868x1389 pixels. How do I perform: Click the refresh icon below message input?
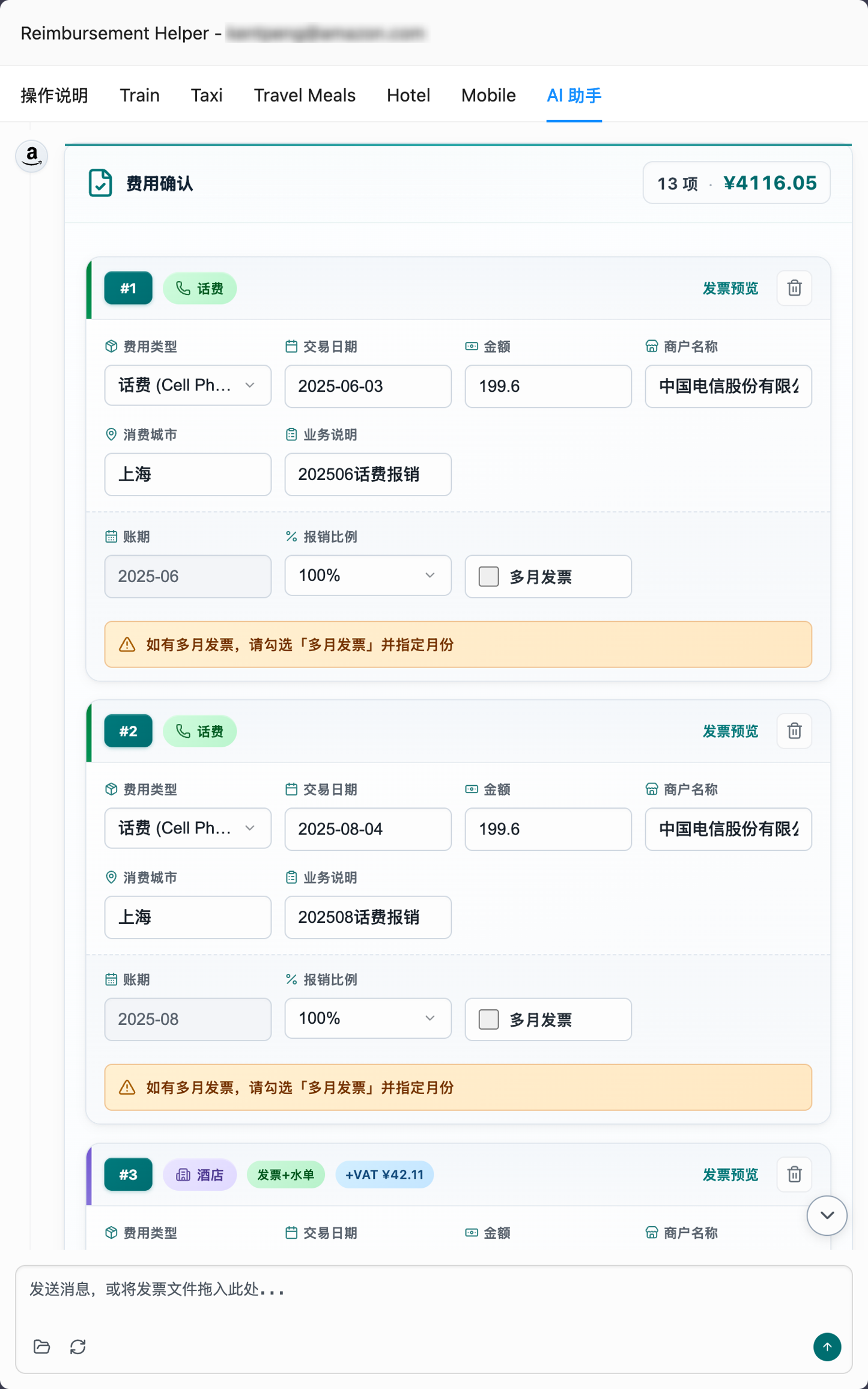(78, 1346)
